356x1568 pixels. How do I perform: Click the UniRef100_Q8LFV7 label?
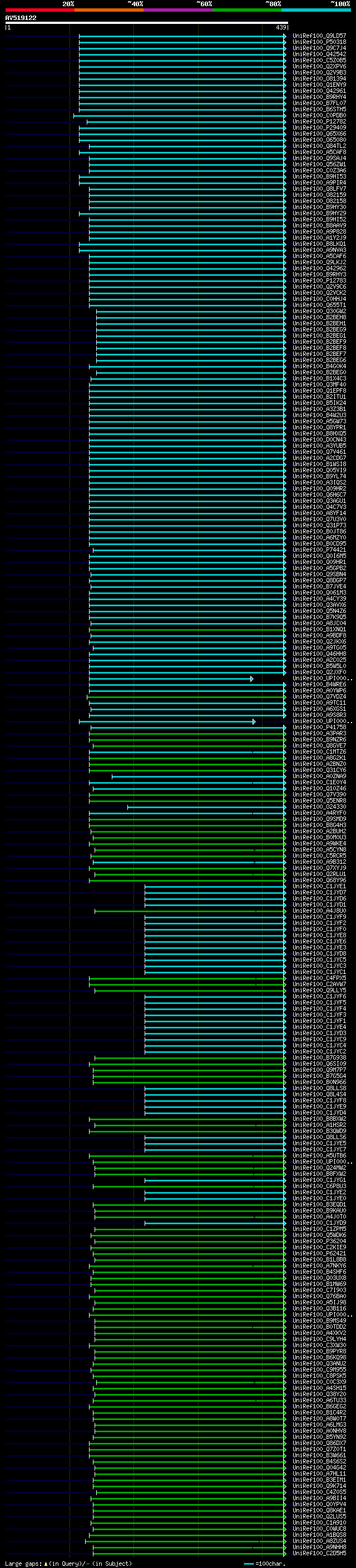click(319, 189)
